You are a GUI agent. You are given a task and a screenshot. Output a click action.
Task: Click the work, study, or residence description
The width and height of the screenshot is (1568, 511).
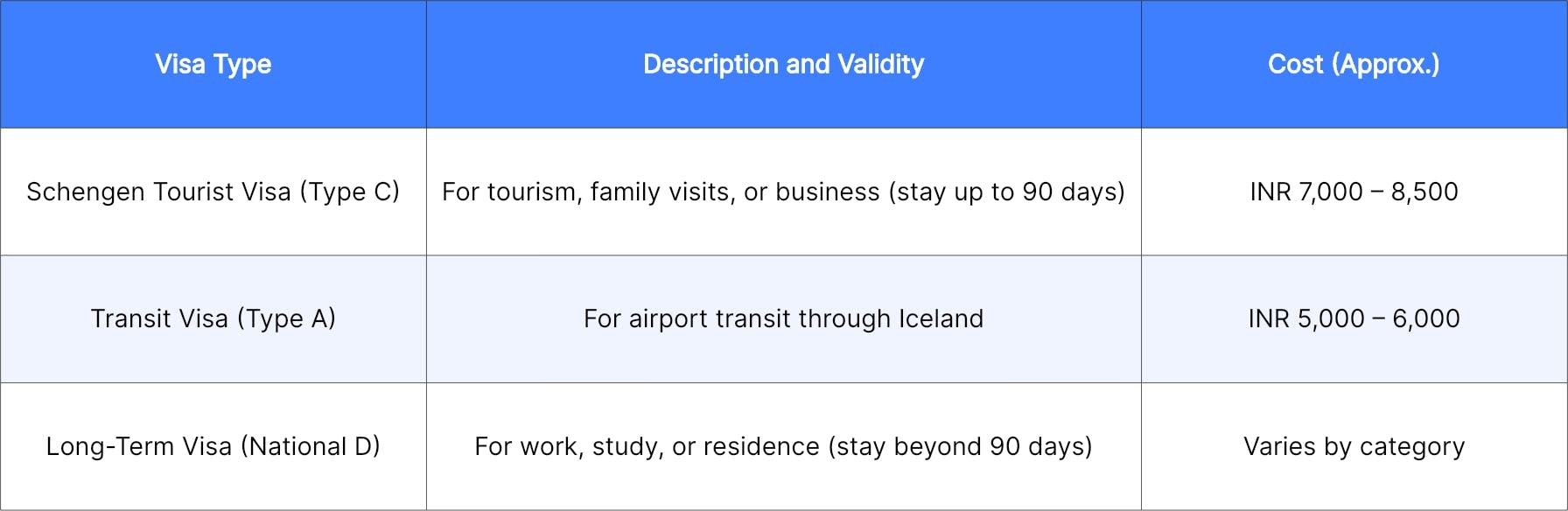(783, 446)
